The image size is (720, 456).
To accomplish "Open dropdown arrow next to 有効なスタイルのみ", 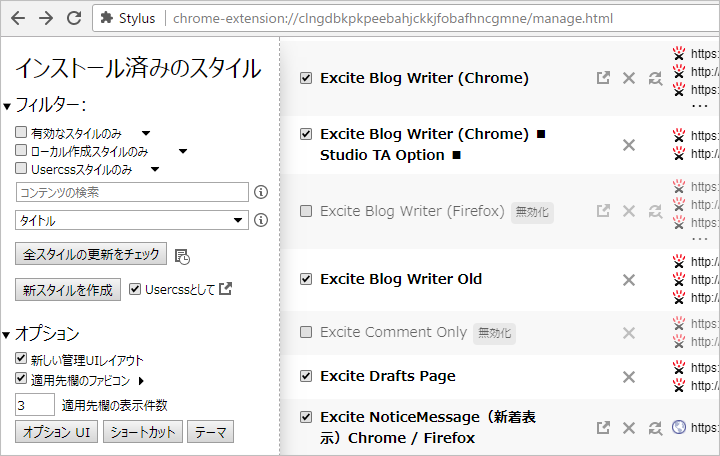I will (146, 133).
